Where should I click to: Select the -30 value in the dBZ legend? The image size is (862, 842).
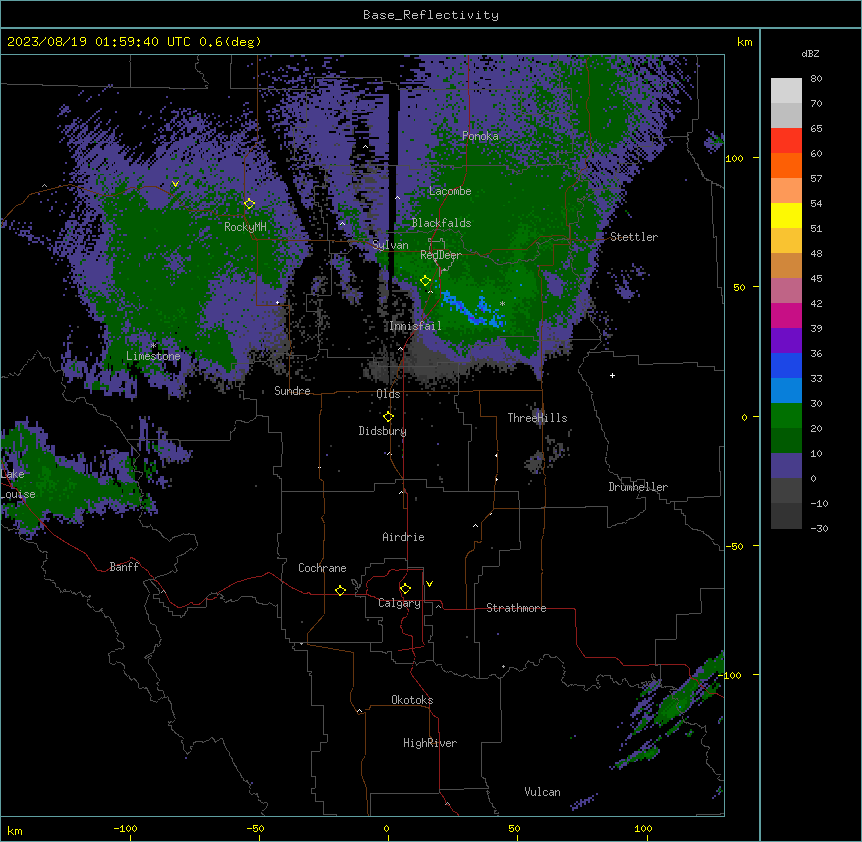coord(819,529)
